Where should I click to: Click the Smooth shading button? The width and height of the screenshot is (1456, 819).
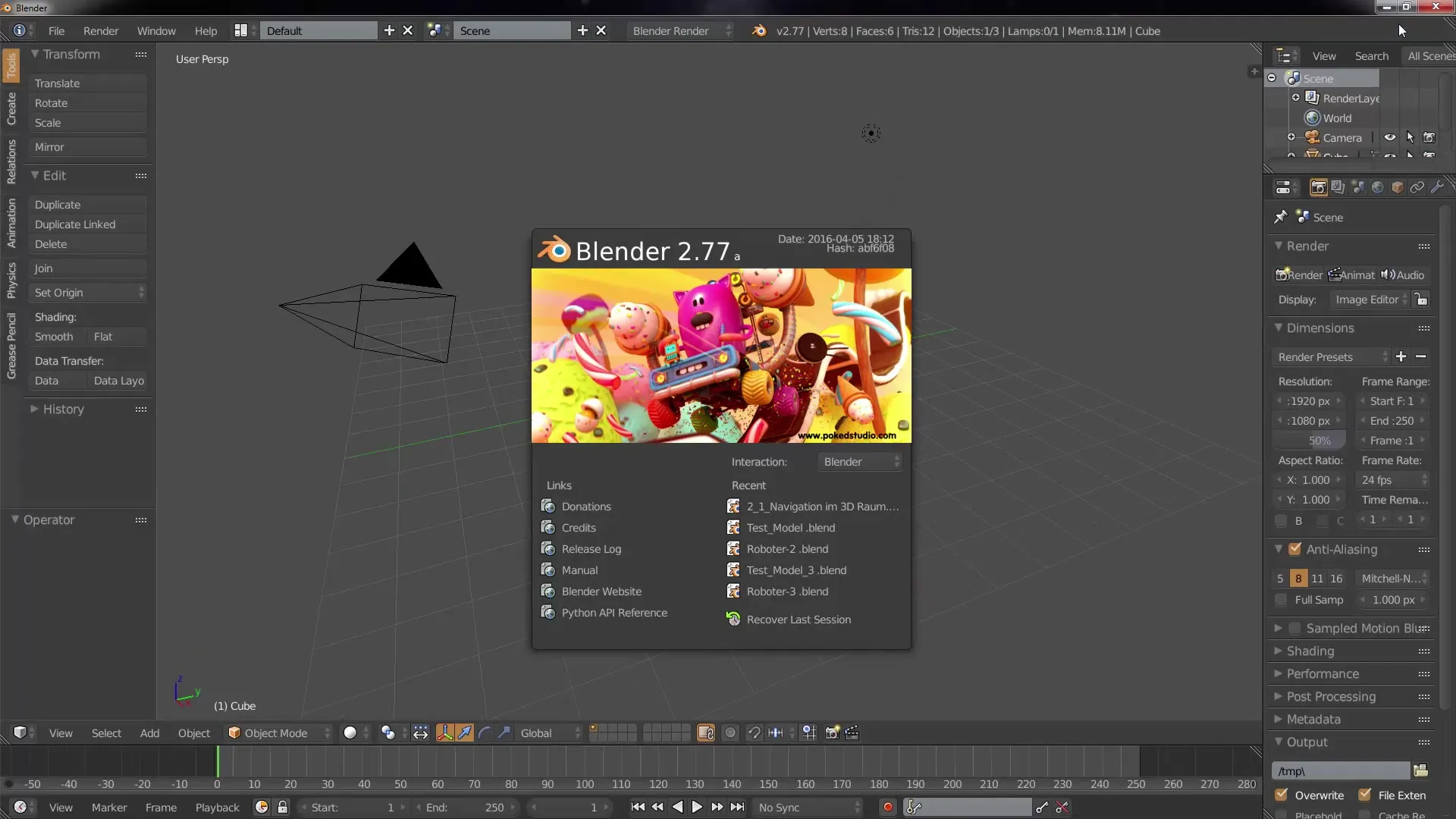click(57, 336)
